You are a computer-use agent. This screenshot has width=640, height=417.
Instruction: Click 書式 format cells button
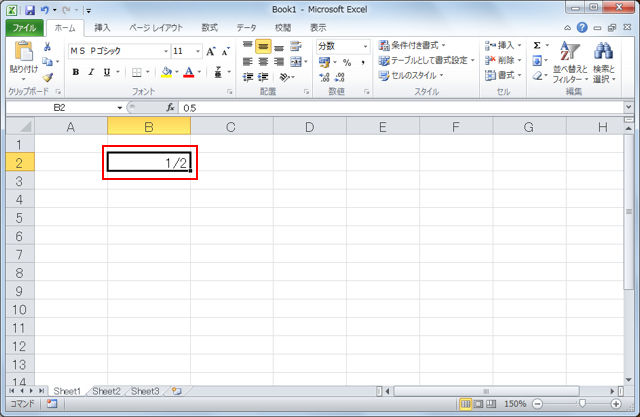[503, 75]
